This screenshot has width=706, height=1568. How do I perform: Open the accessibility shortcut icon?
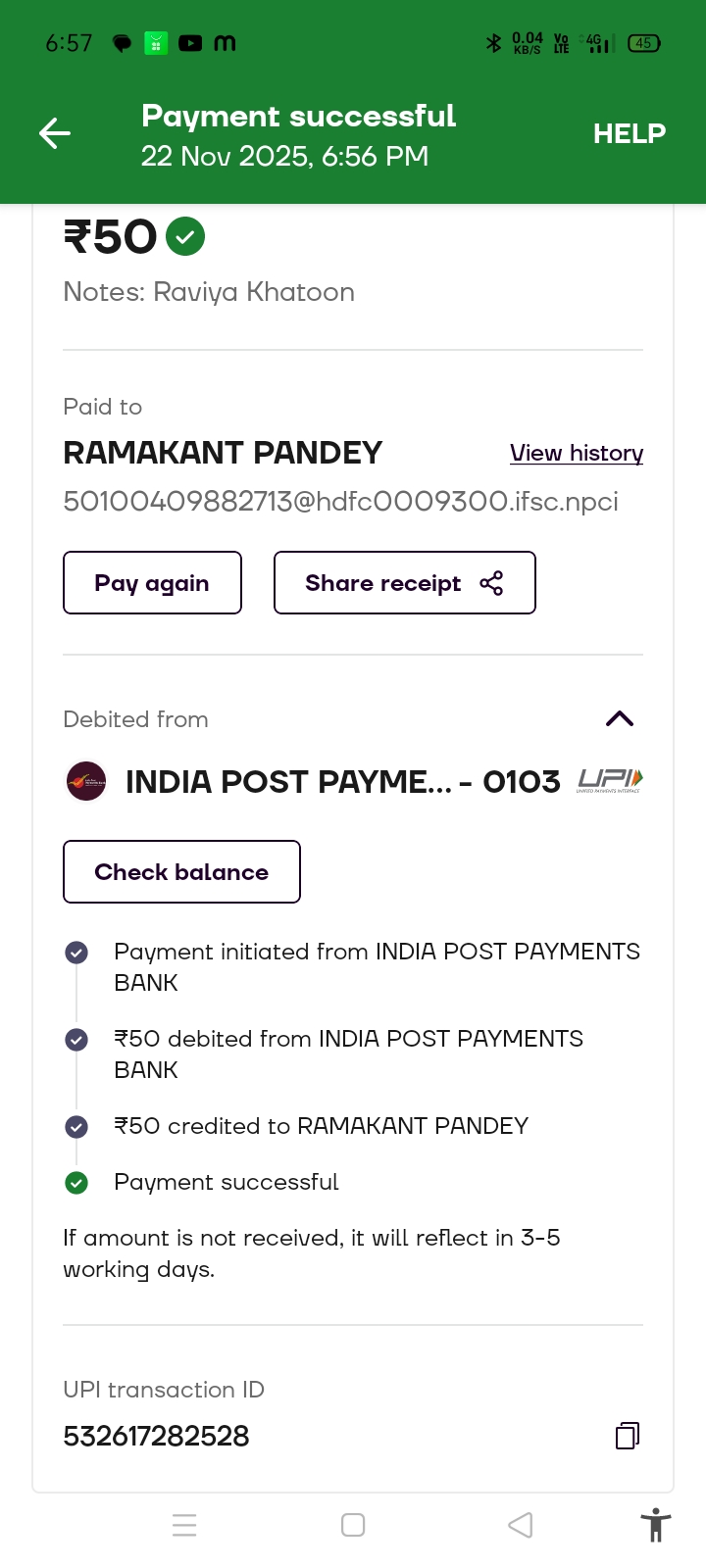[655, 1525]
